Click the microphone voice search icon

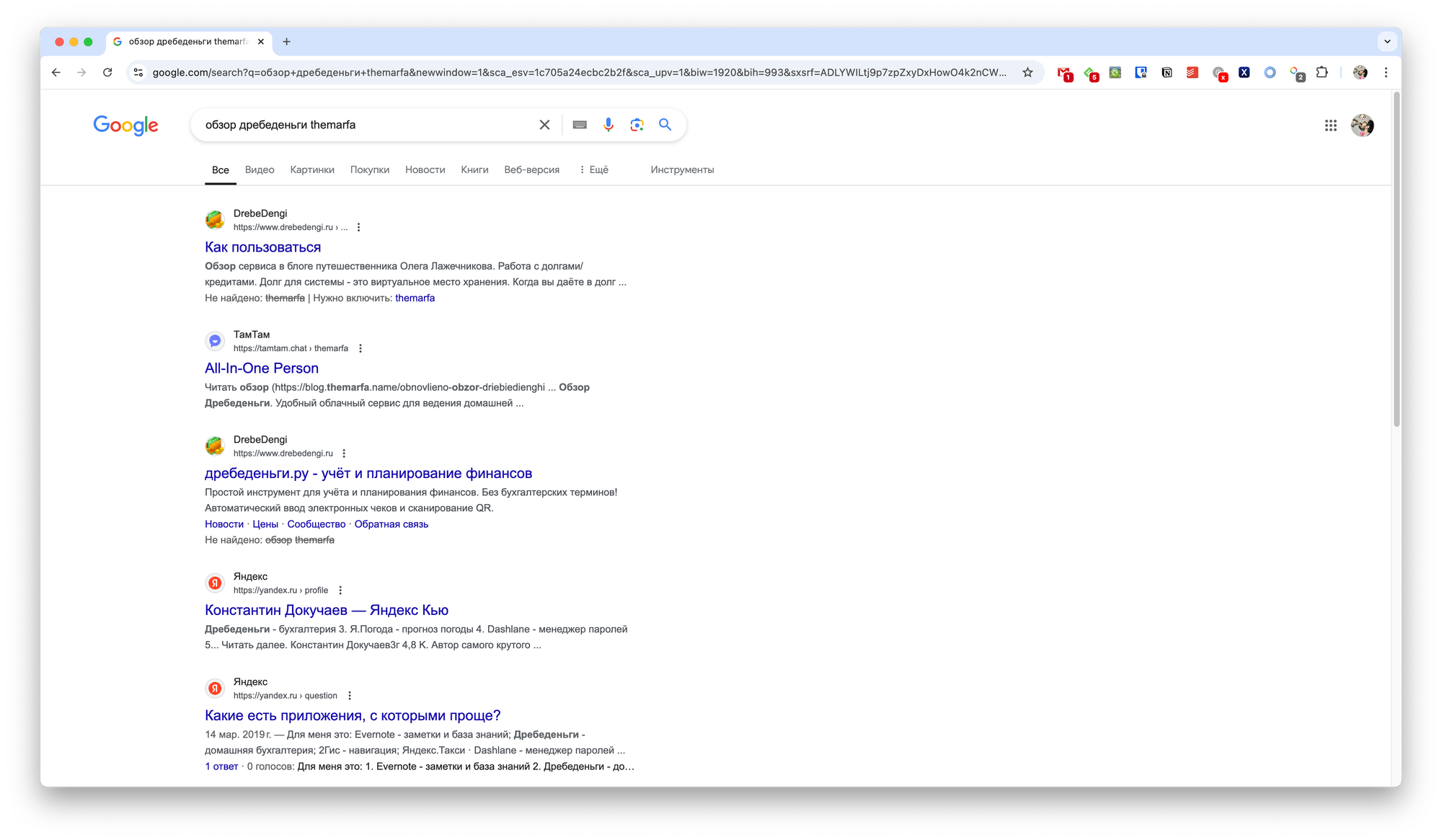[x=609, y=125]
